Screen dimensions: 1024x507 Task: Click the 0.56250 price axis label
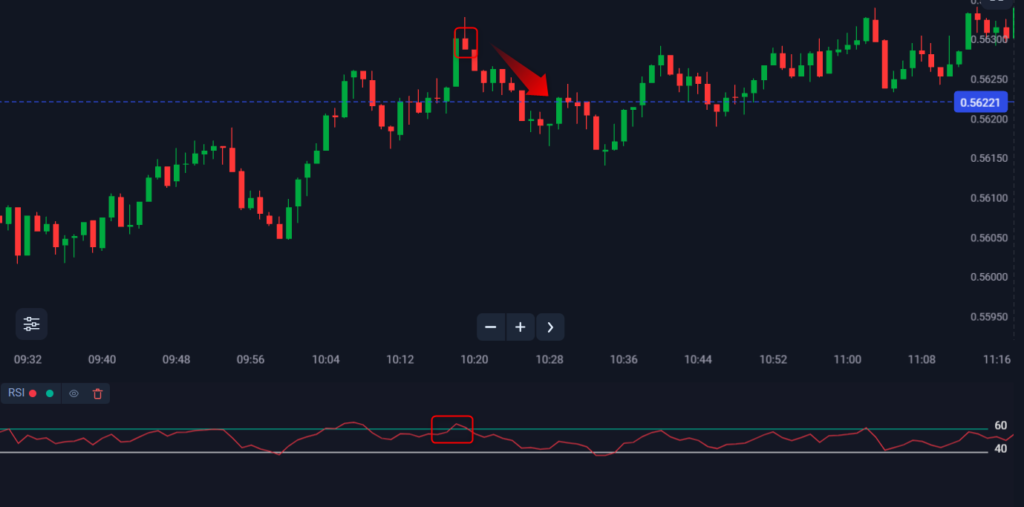[x=989, y=79]
